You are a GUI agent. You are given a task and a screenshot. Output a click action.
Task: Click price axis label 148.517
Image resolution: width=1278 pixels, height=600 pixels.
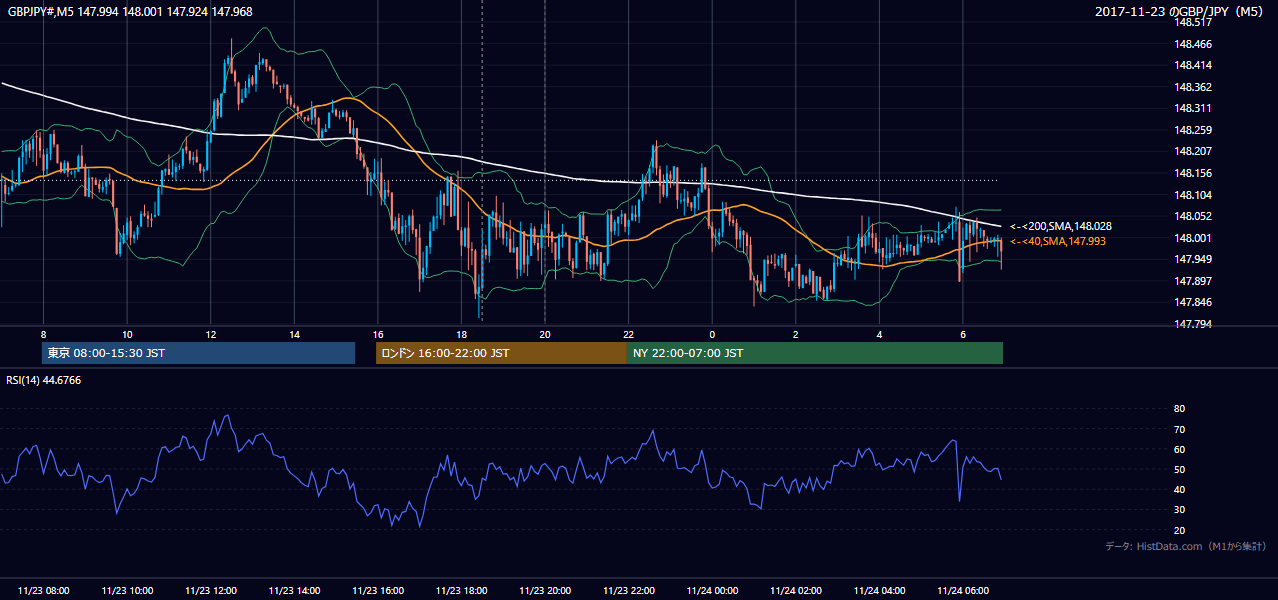coord(1194,22)
